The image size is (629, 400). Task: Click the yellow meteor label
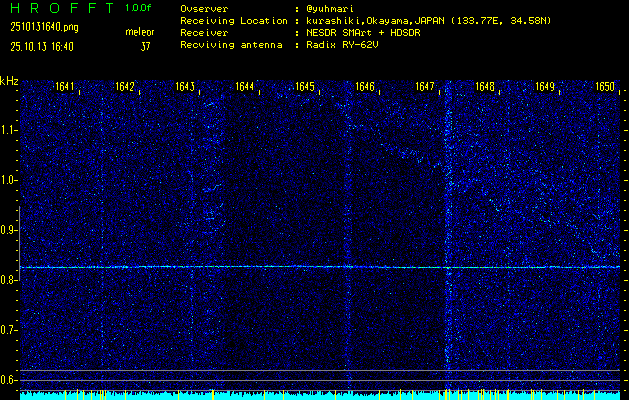(140, 32)
